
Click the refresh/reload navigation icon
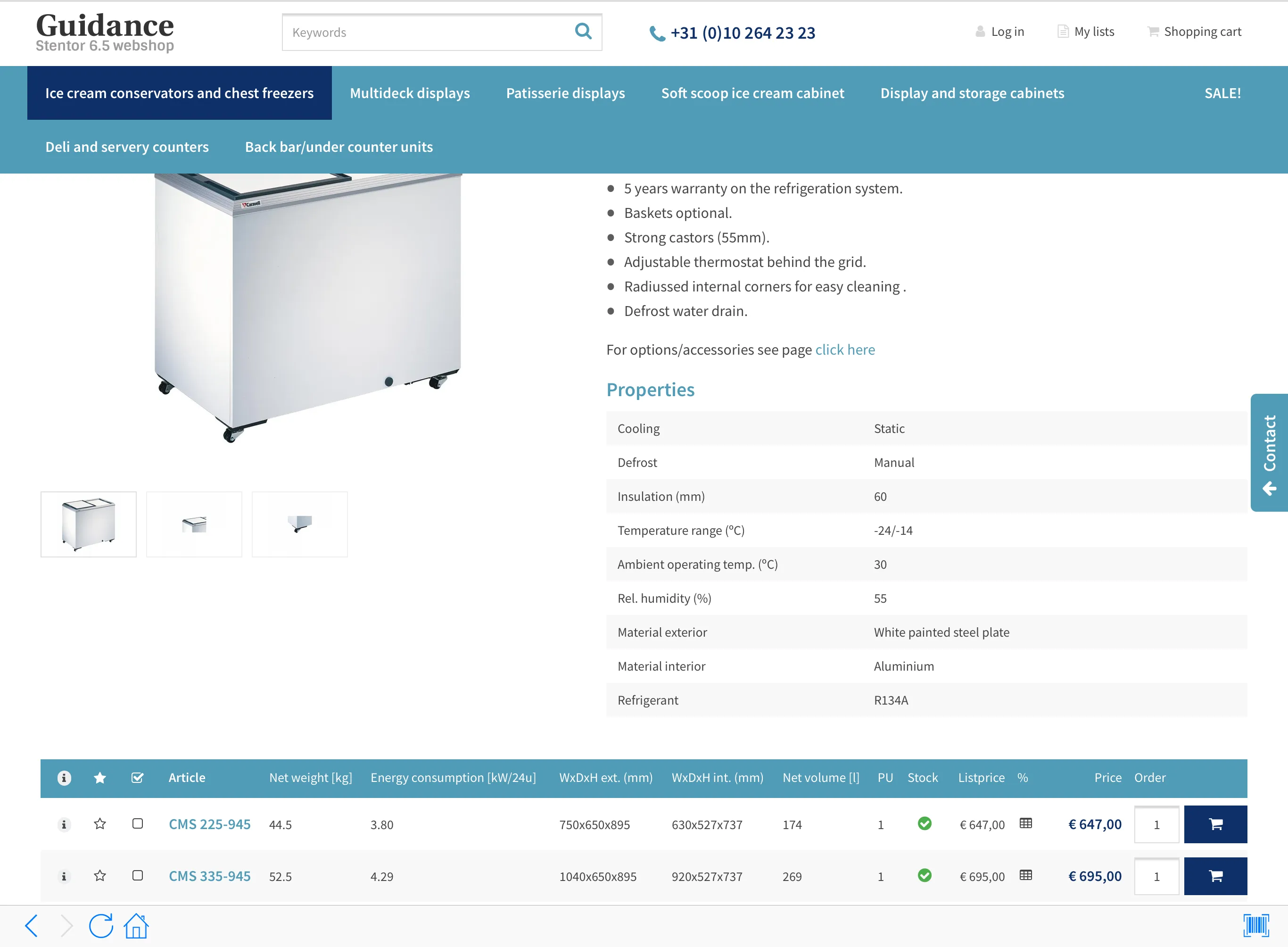click(x=101, y=924)
